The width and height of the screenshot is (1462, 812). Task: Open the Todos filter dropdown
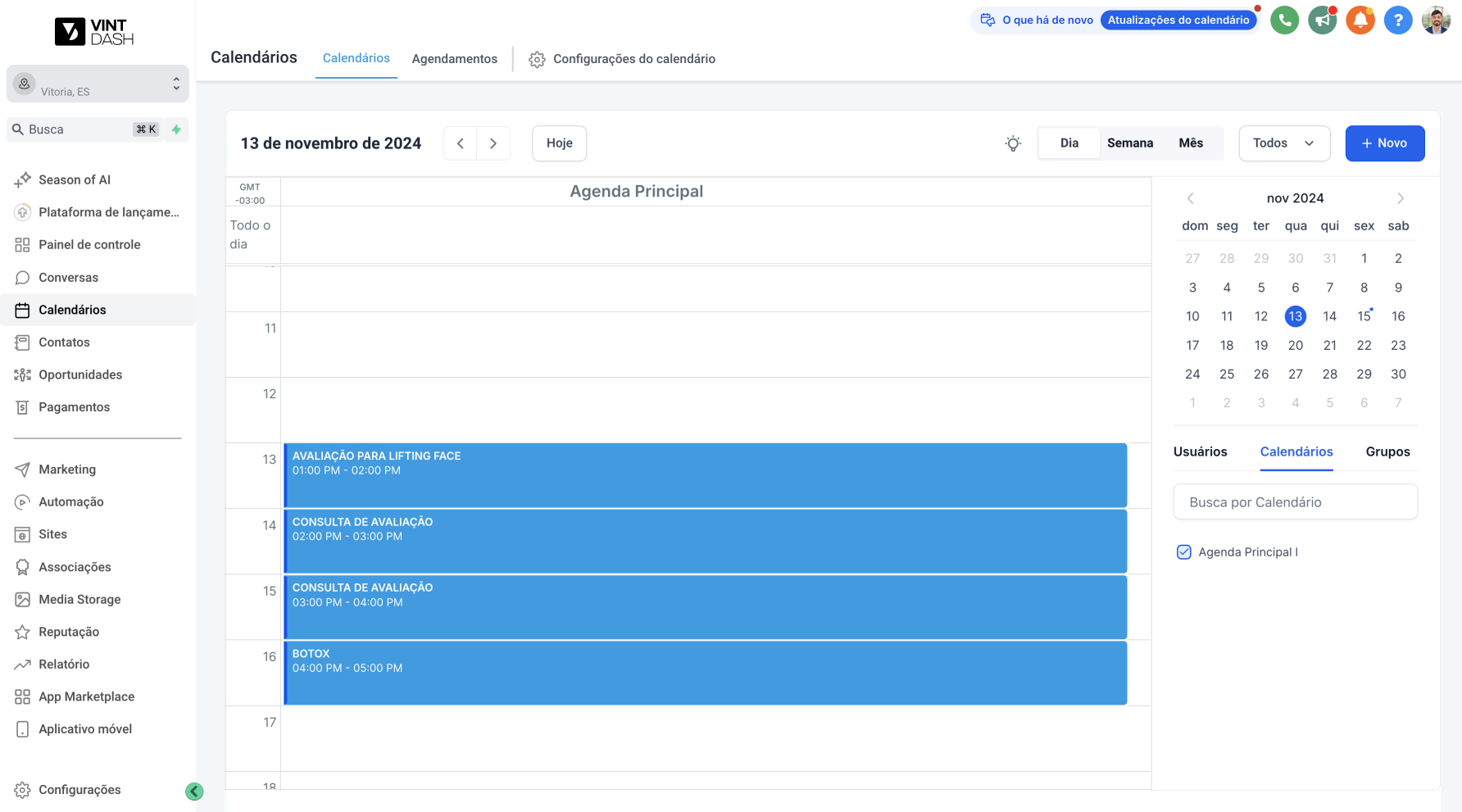[1283, 143]
